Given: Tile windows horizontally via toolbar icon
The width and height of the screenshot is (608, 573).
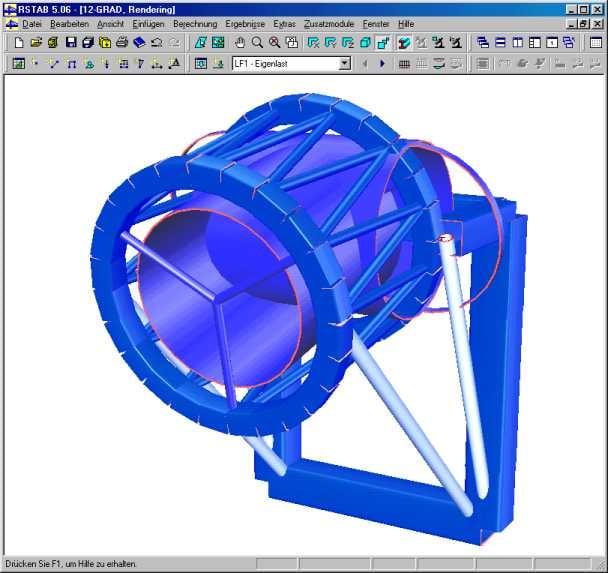Looking at the screenshot, I should [500, 42].
